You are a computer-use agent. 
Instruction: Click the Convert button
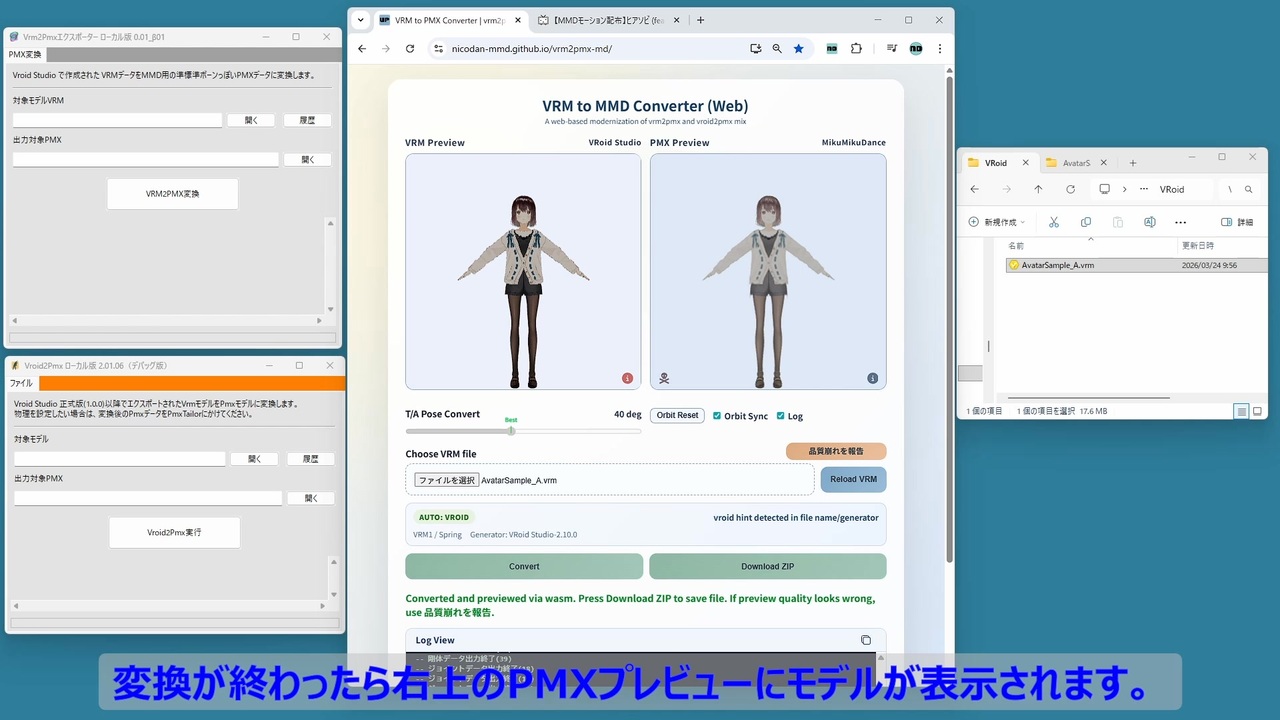tap(524, 566)
